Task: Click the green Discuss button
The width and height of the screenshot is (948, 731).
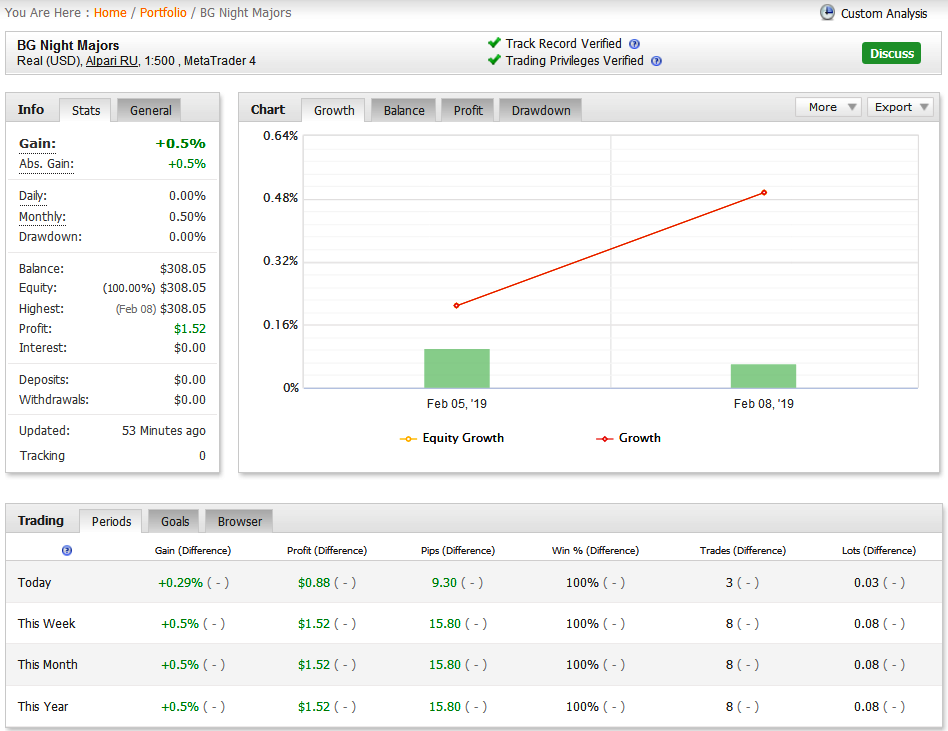Action: (x=891, y=53)
